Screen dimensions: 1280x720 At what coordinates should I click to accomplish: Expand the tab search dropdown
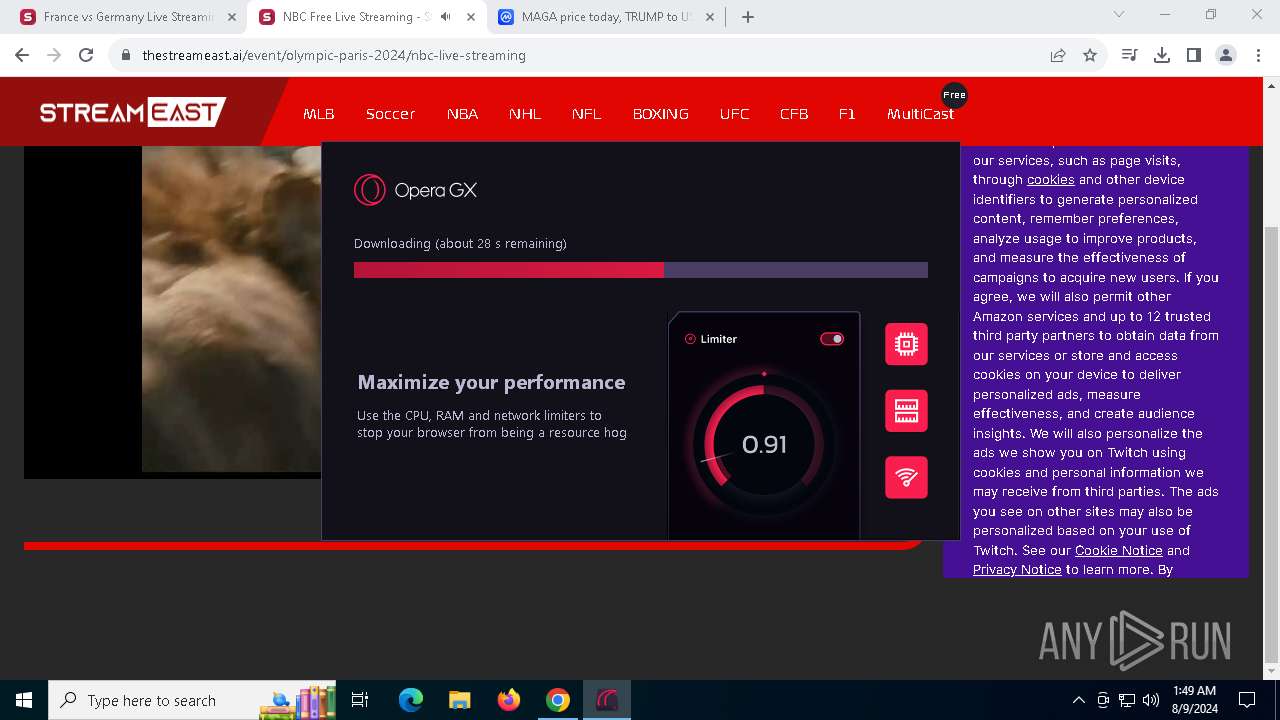[x=1119, y=15]
